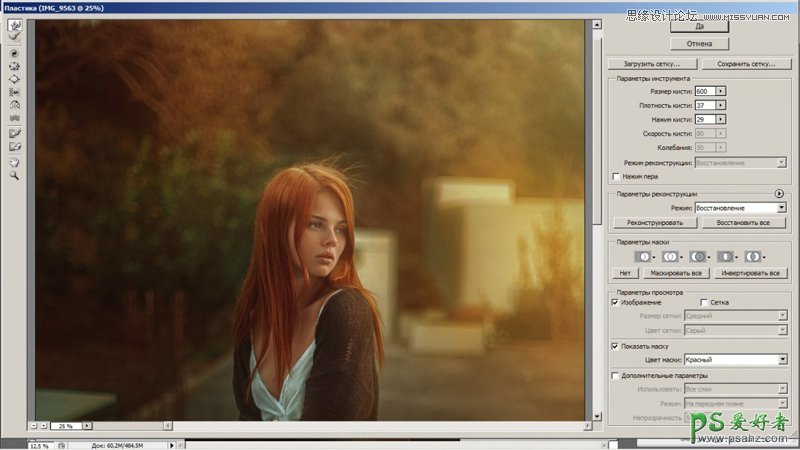Click the Плотность кисти value field
Screen dimensions: 800x450
pos(705,105)
